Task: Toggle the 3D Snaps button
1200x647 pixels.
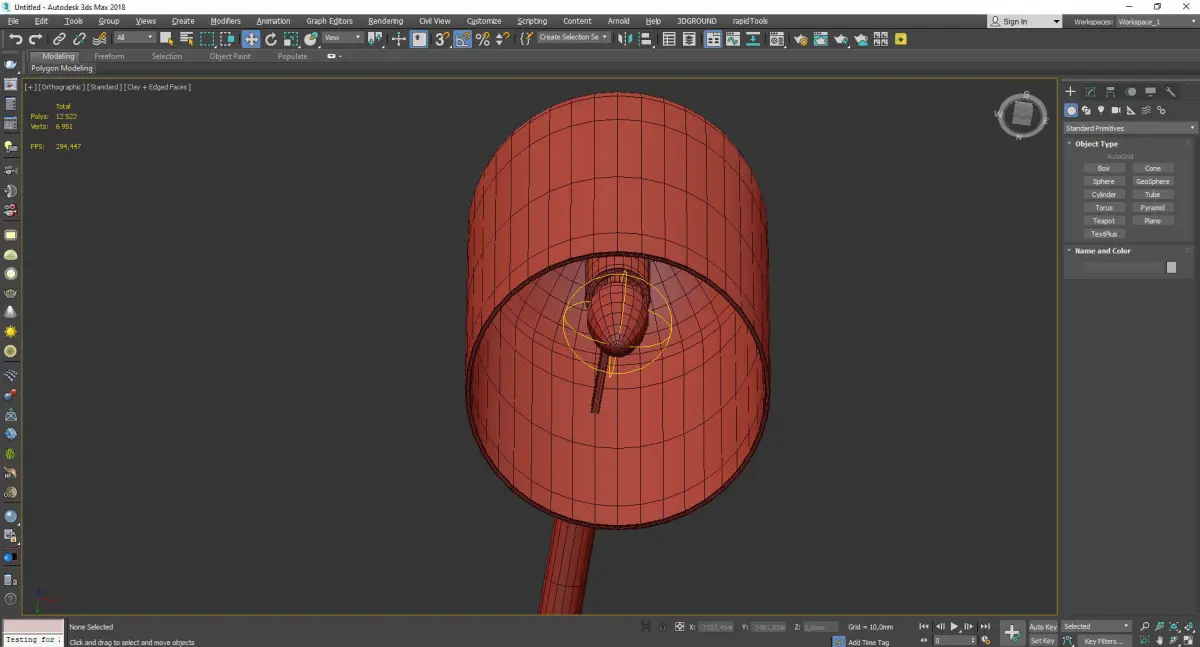Action: [x=441, y=39]
